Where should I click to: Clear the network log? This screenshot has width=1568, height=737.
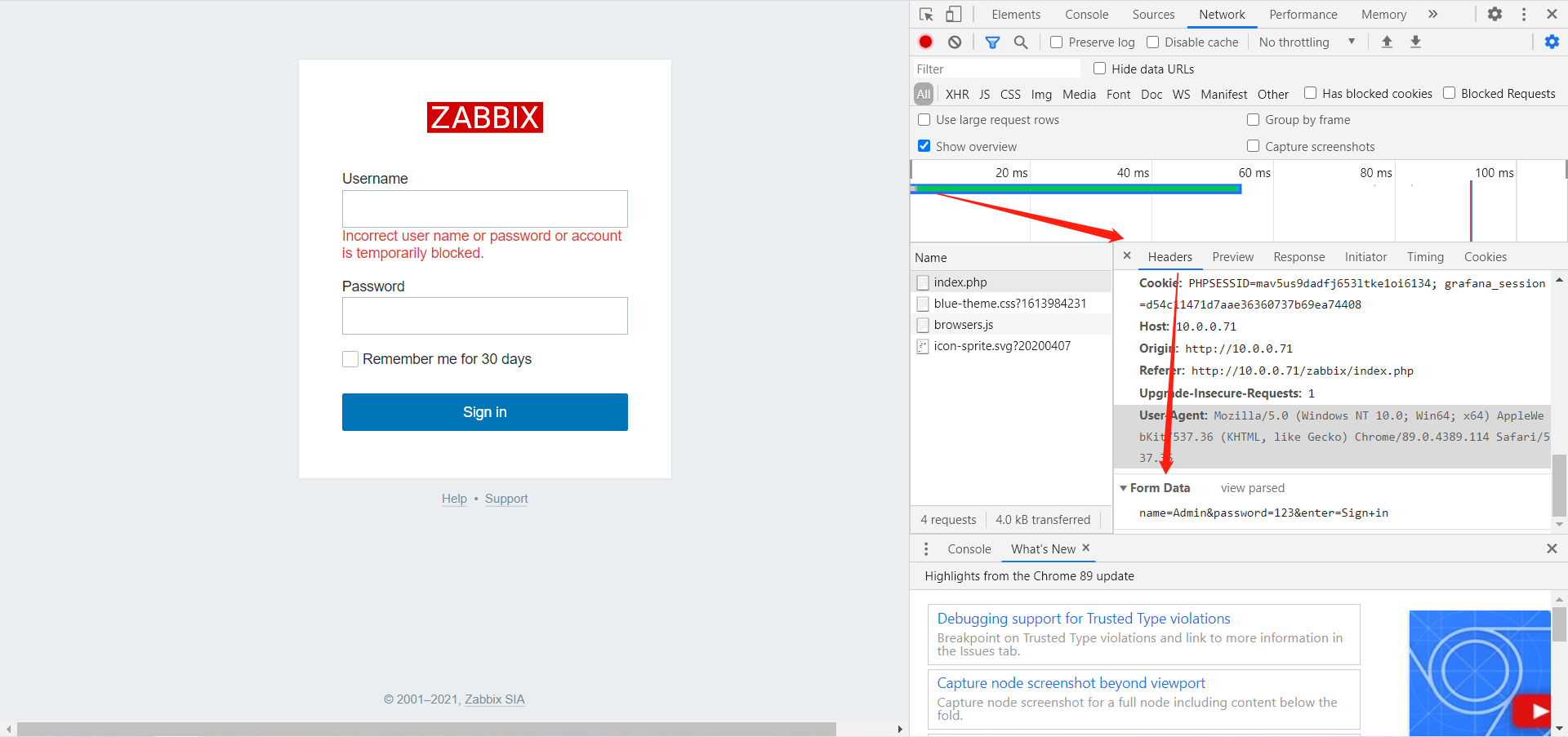[955, 42]
